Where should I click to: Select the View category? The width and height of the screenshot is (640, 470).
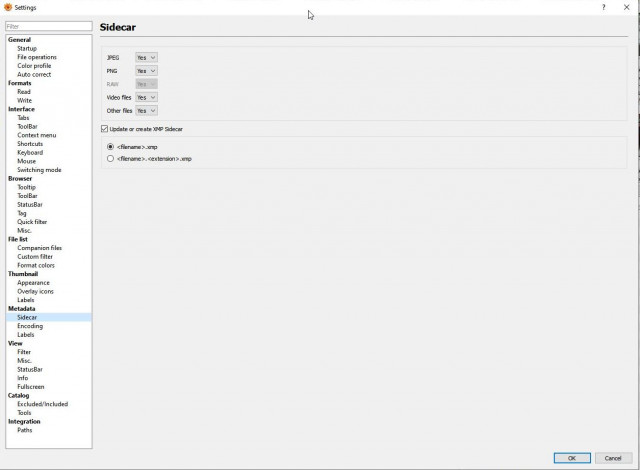point(15,344)
